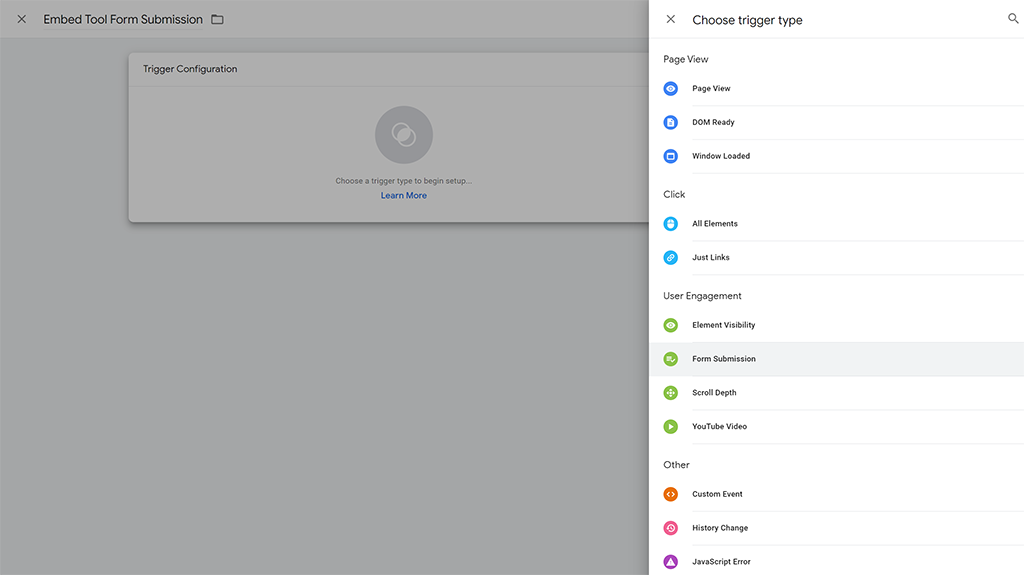The height and width of the screenshot is (575, 1024).
Task: Click the Page View trigger icon
Action: (671, 89)
